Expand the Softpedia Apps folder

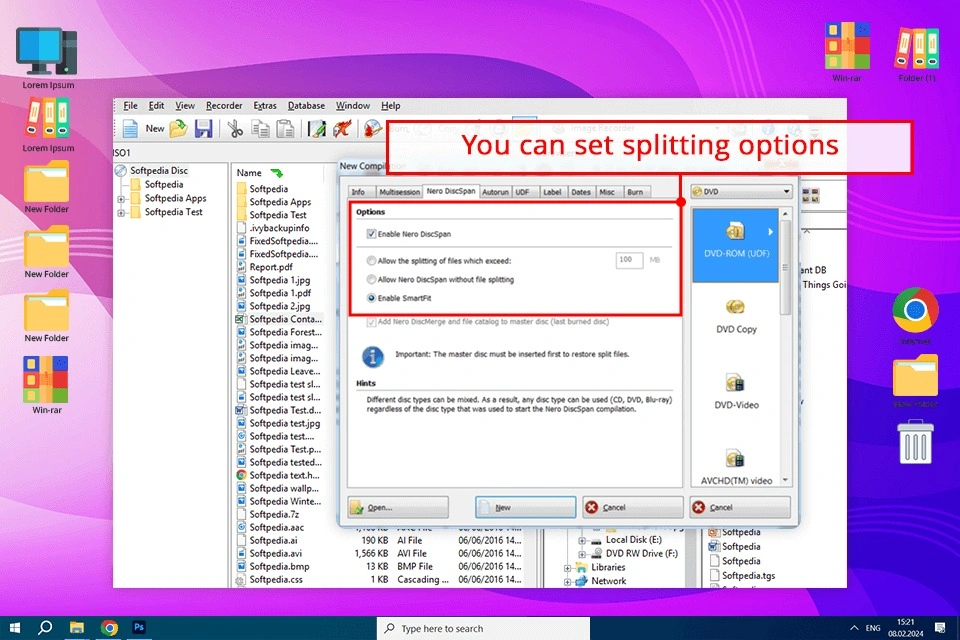click(x=120, y=198)
